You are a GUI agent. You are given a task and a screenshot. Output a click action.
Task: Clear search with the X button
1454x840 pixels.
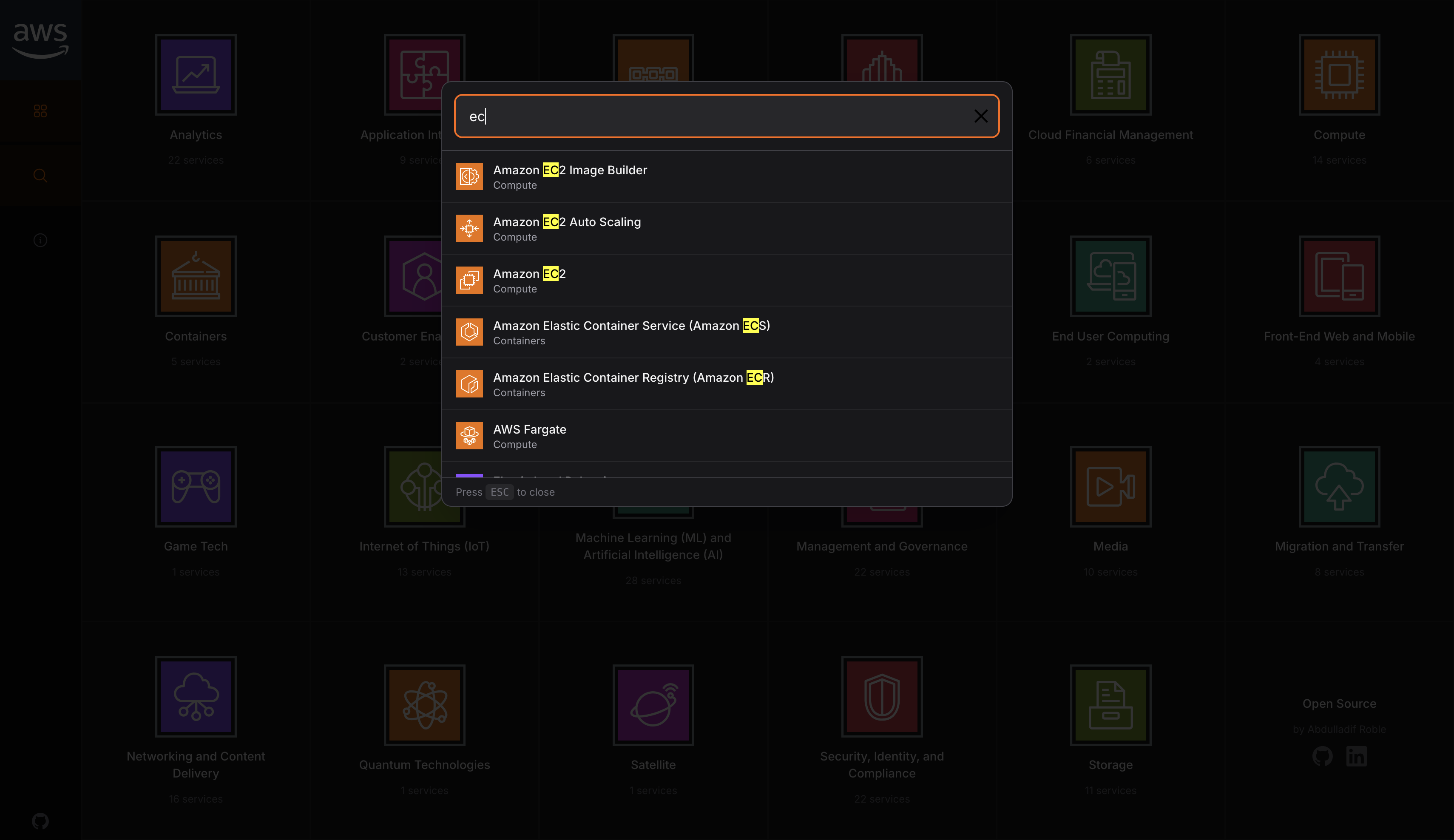981,116
